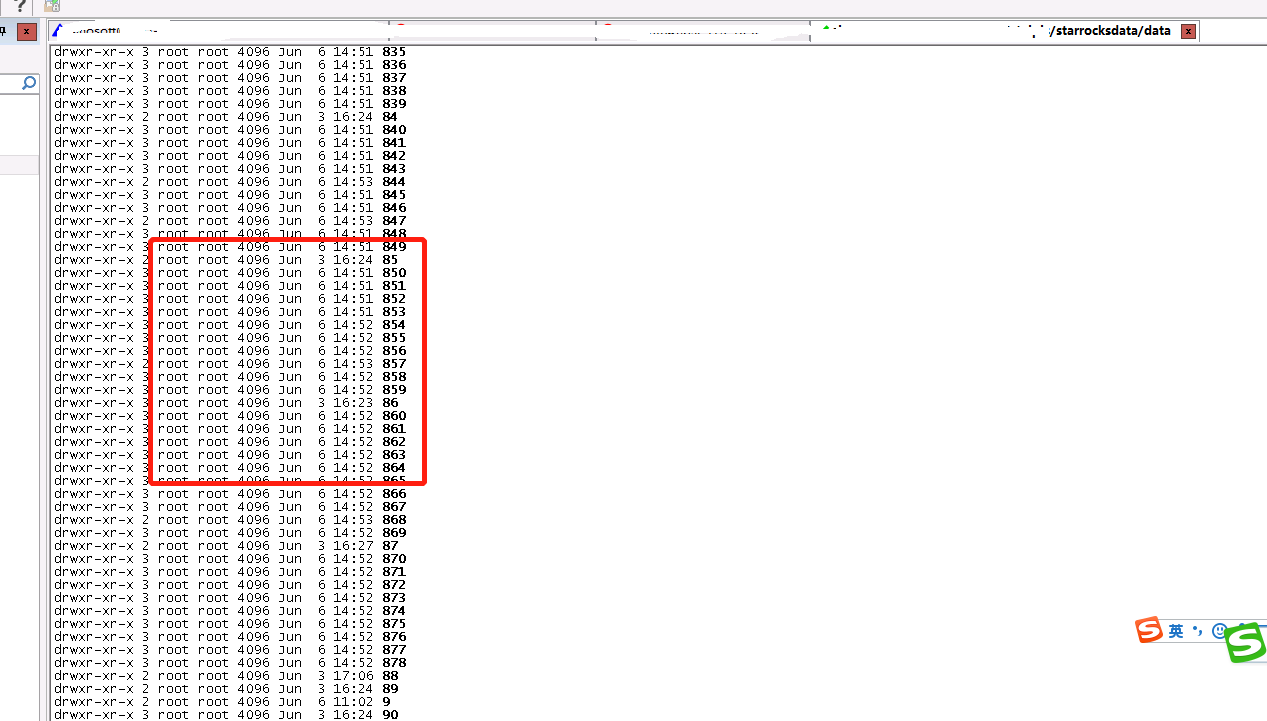
Task: Click directory name 849 in terminal listing
Action: [x=394, y=246]
